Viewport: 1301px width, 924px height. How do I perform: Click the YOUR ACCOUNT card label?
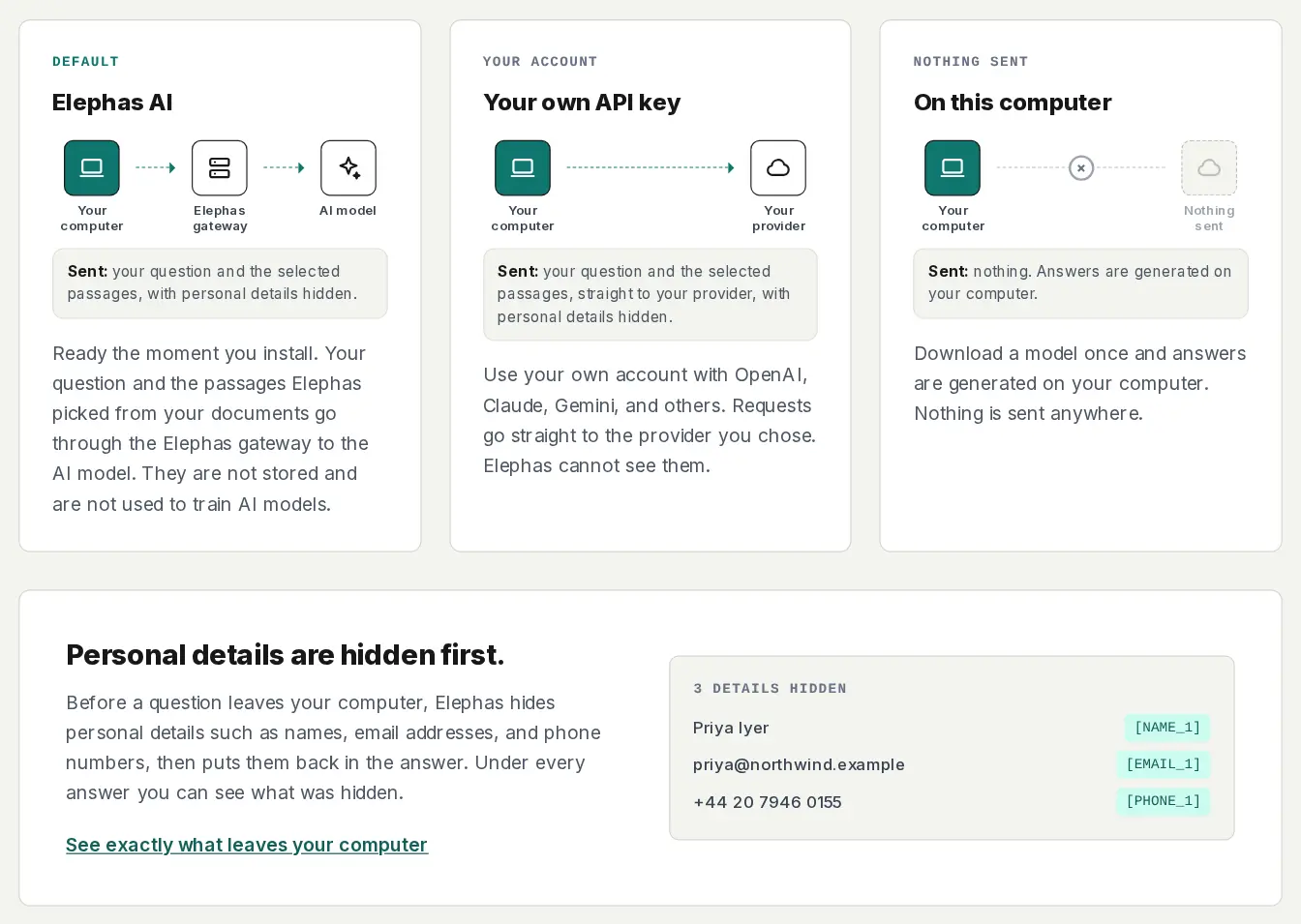coord(540,62)
